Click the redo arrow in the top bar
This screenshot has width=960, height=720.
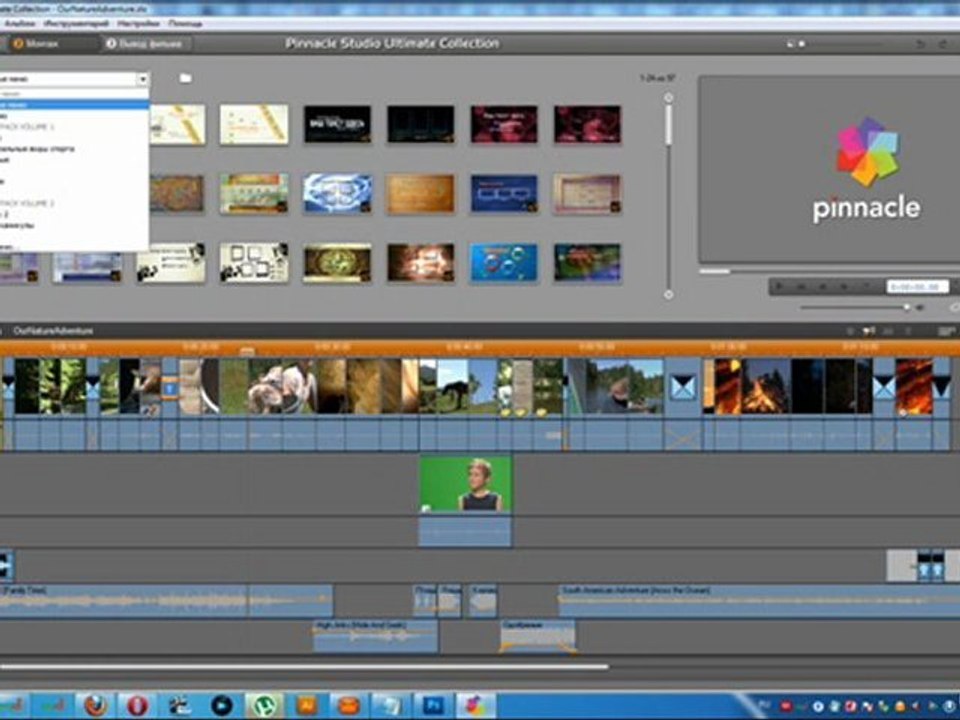(942, 44)
